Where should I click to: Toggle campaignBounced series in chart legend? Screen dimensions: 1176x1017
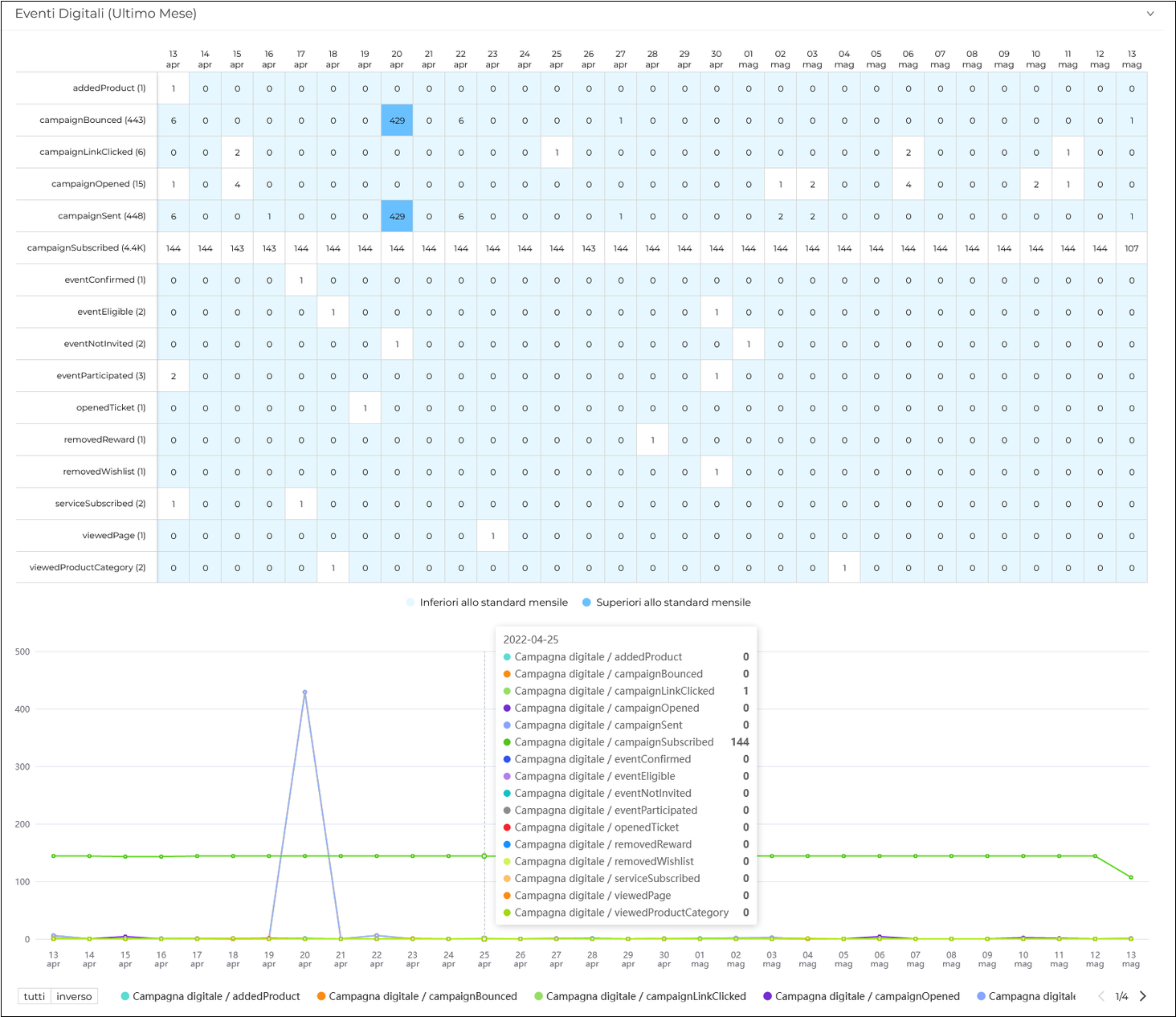click(417, 996)
